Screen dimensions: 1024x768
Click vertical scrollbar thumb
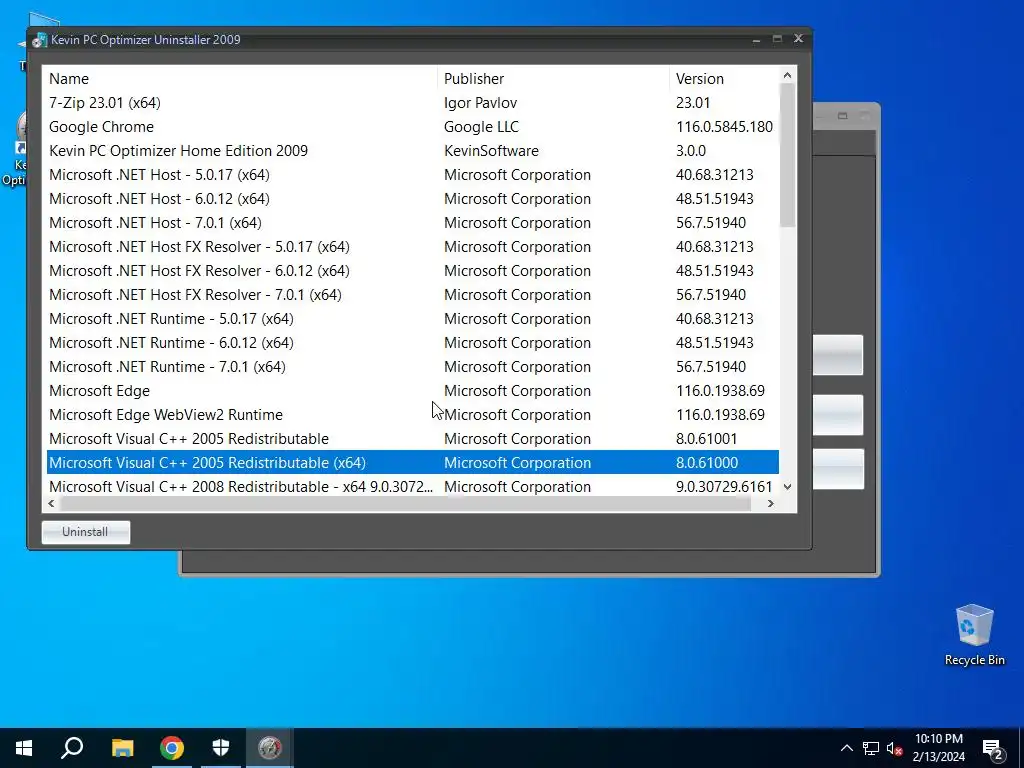point(787,155)
